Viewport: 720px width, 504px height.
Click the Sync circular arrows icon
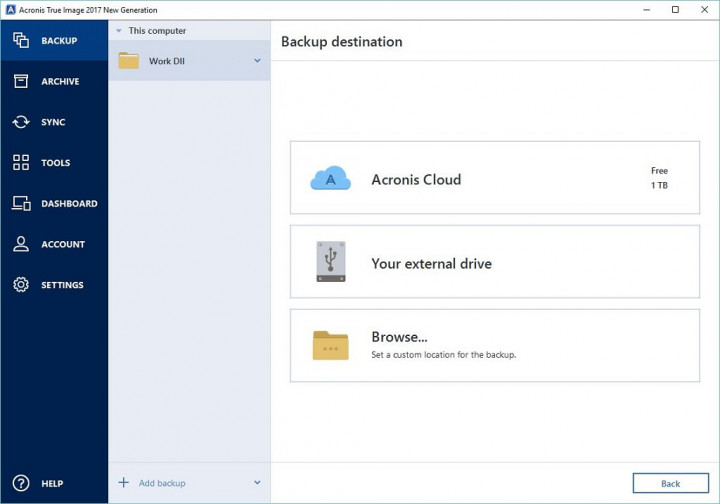coord(21,122)
